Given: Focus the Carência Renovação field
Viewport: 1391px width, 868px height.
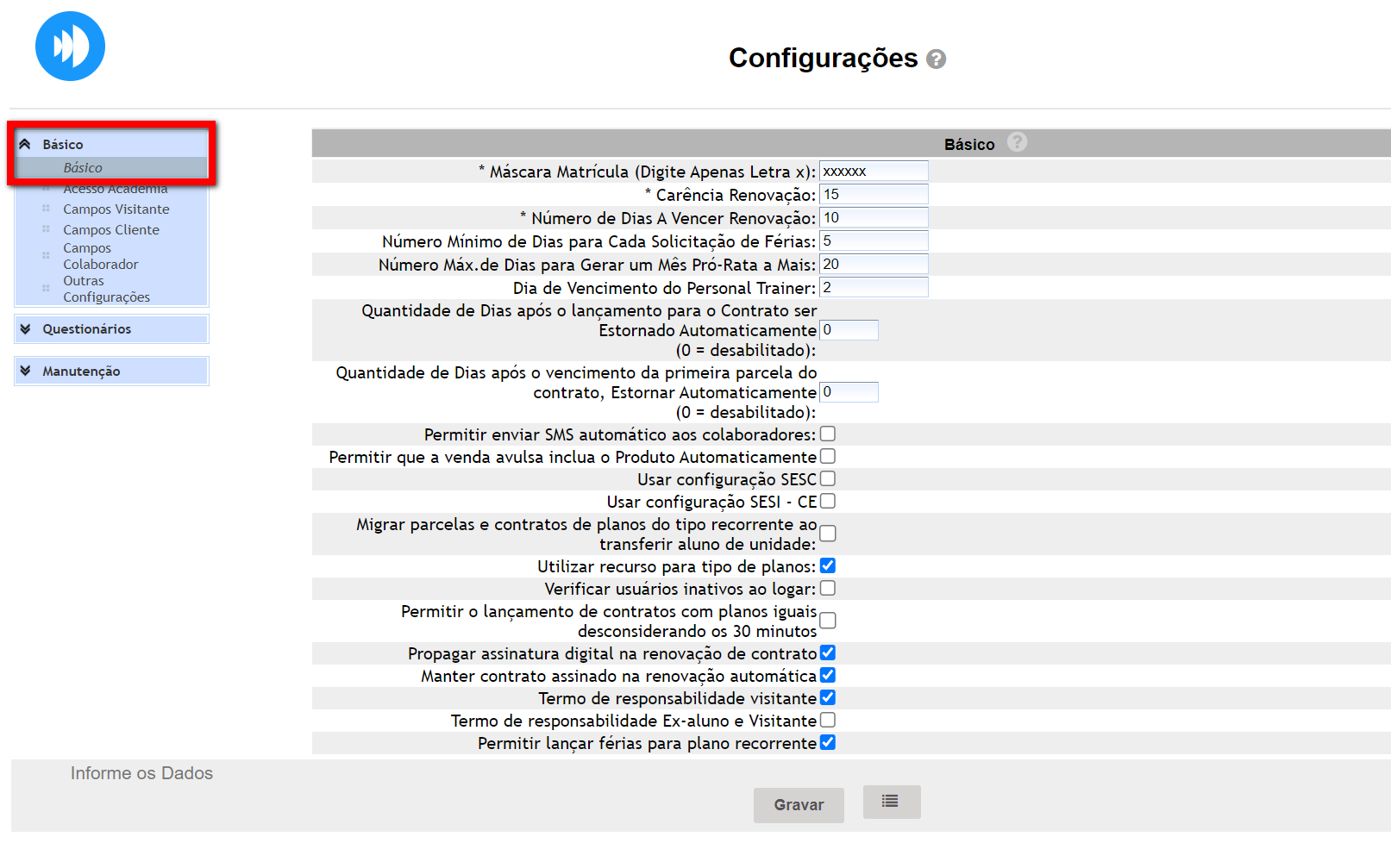Looking at the screenshot, I should [873, 195].
